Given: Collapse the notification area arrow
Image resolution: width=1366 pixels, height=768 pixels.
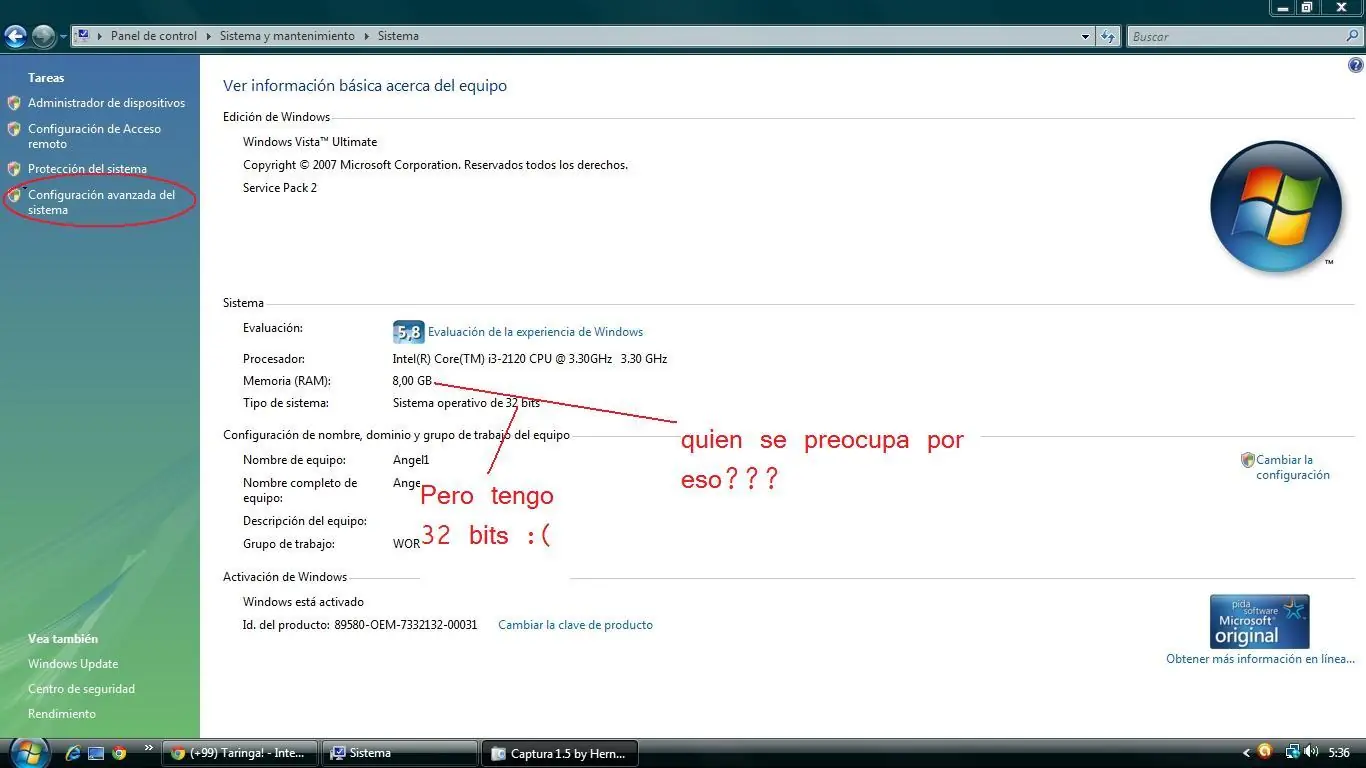Looking at the screenshot, I should tap(1246, 752).
